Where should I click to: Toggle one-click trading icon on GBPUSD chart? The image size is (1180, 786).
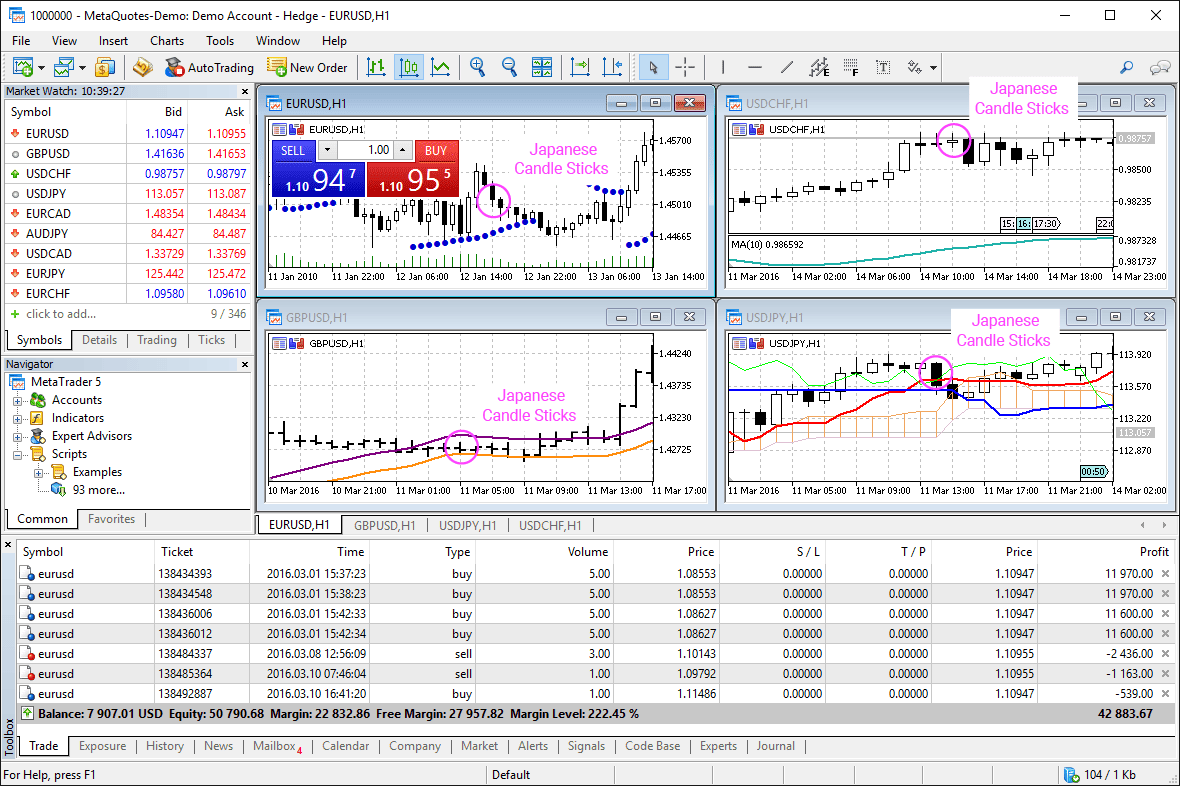[297, 343]
